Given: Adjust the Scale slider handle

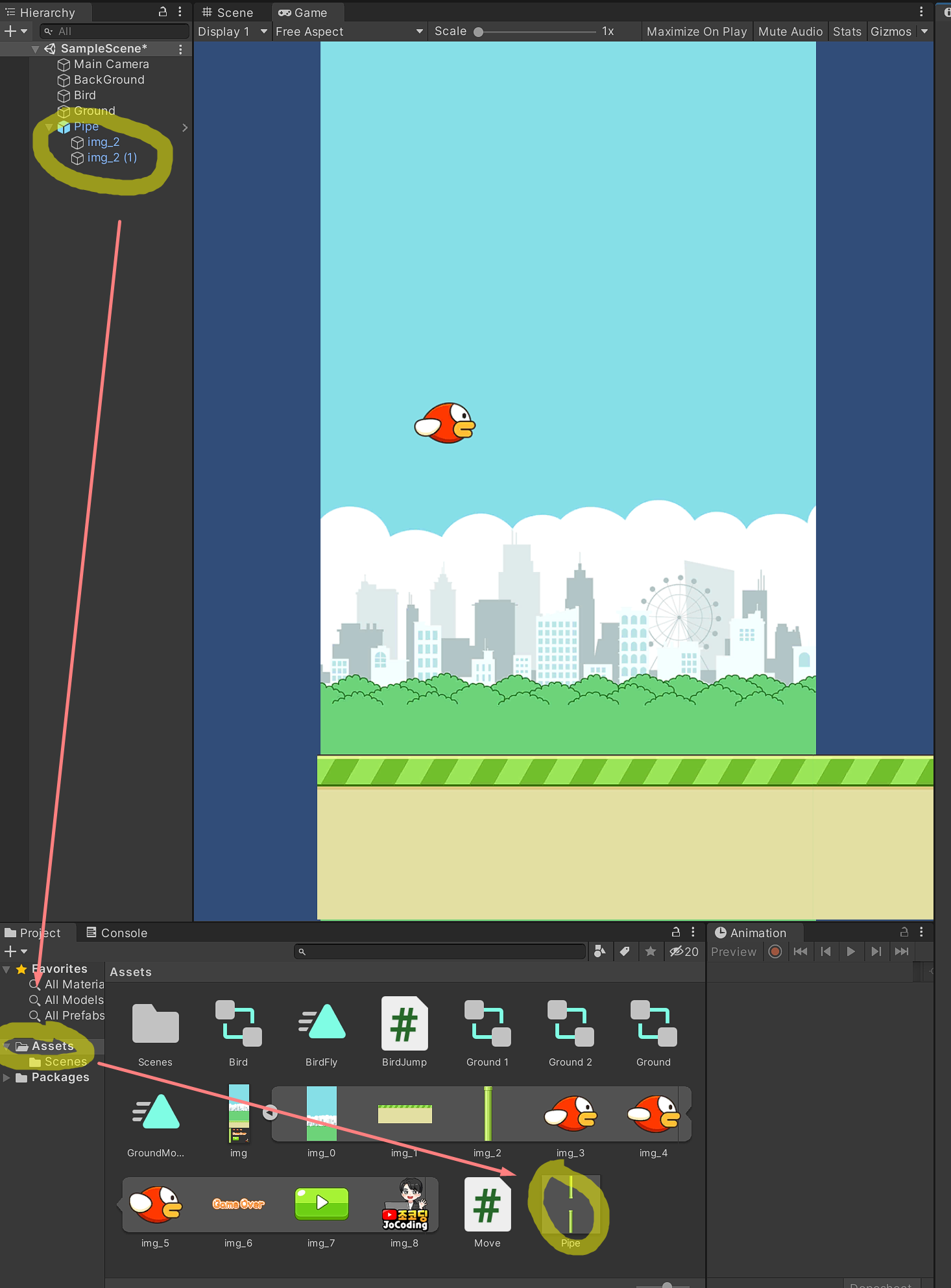Looking at the screenshot, I should [479, 32].
